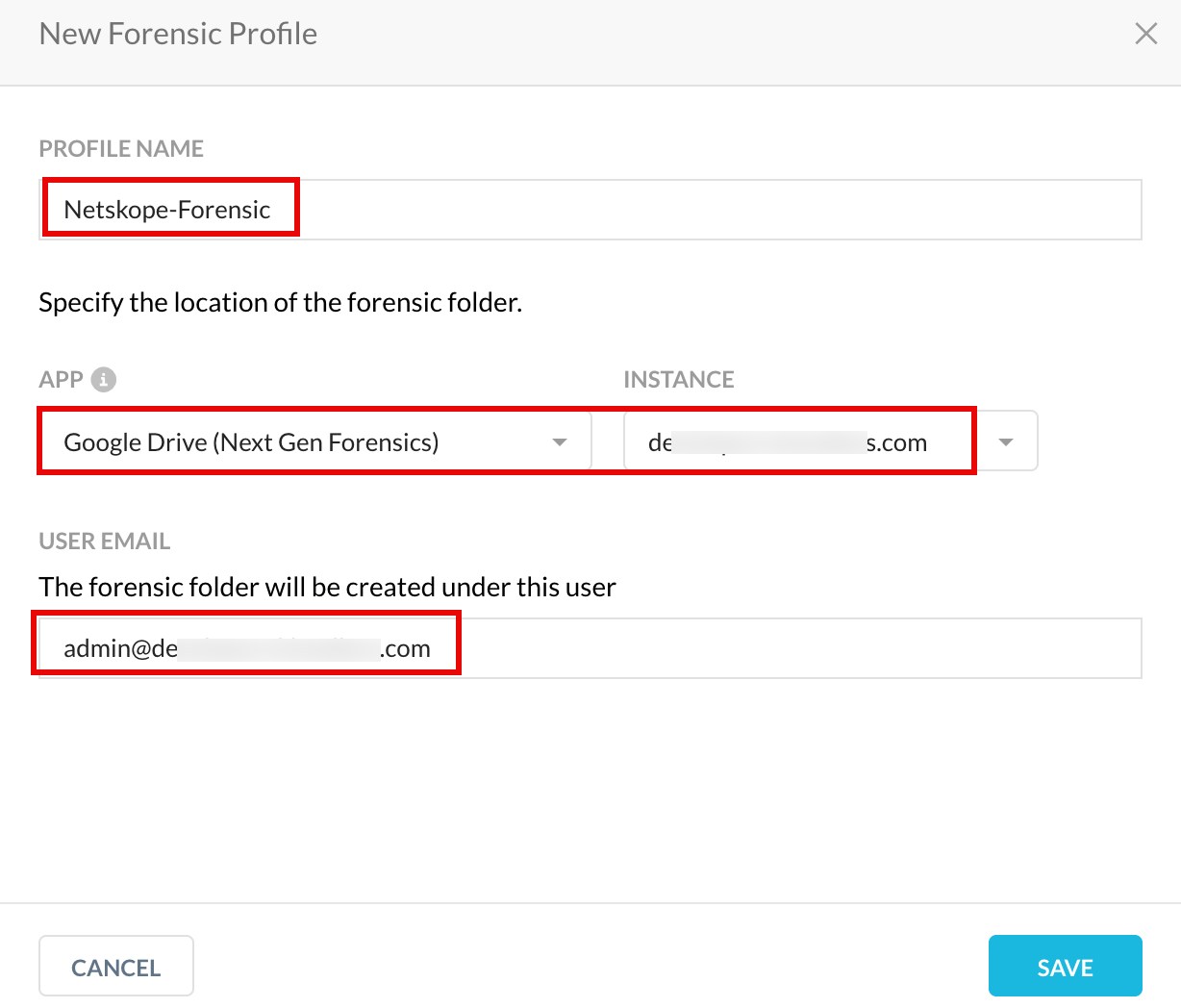The width and height of the screenshot is (1181, 1008).
Task: Click the Cancel button
Action: (x=116, y=966)
